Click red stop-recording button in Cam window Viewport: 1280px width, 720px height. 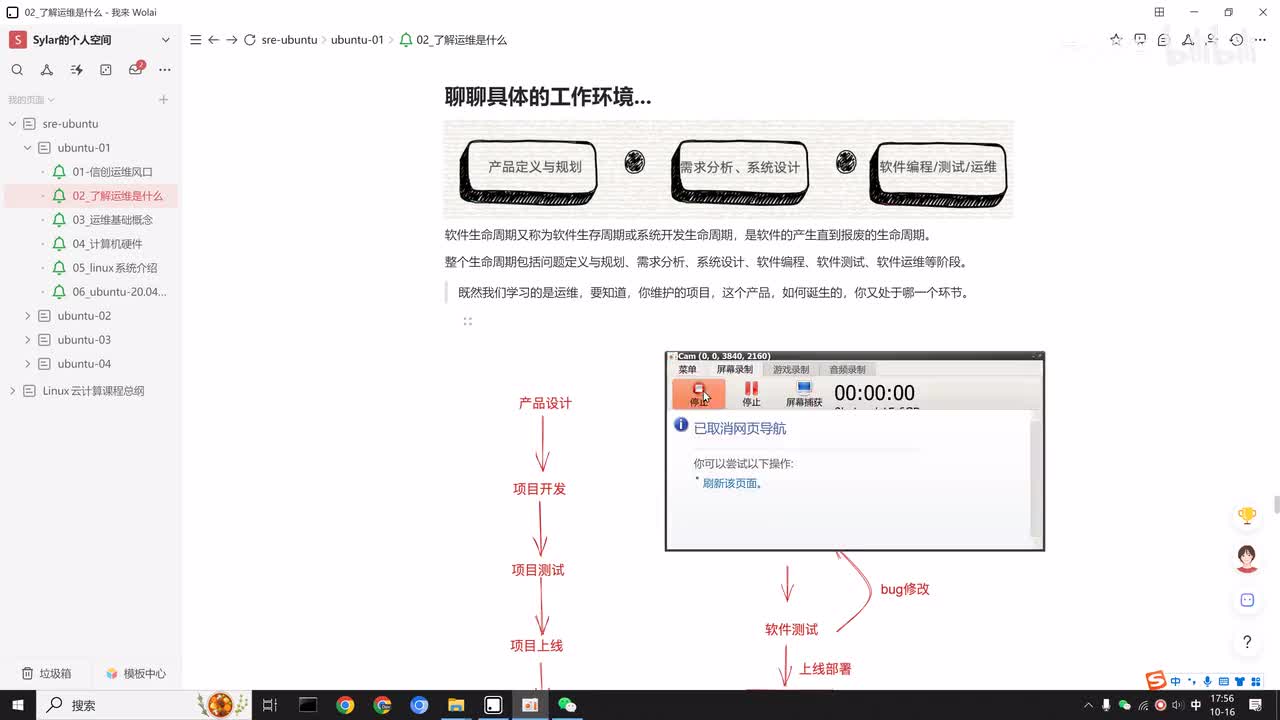699,394
